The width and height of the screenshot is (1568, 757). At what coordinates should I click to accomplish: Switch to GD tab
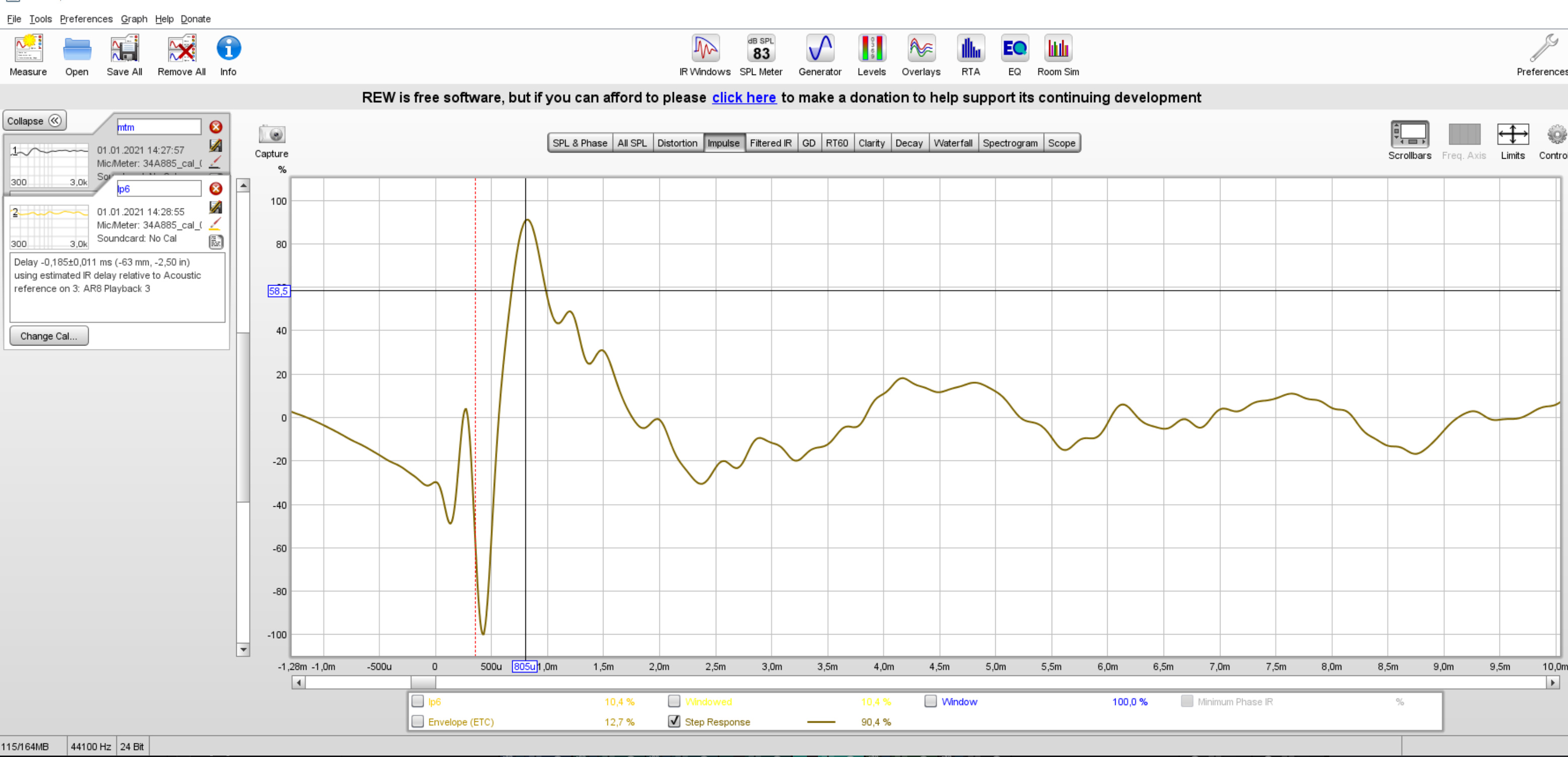[808, 143]
